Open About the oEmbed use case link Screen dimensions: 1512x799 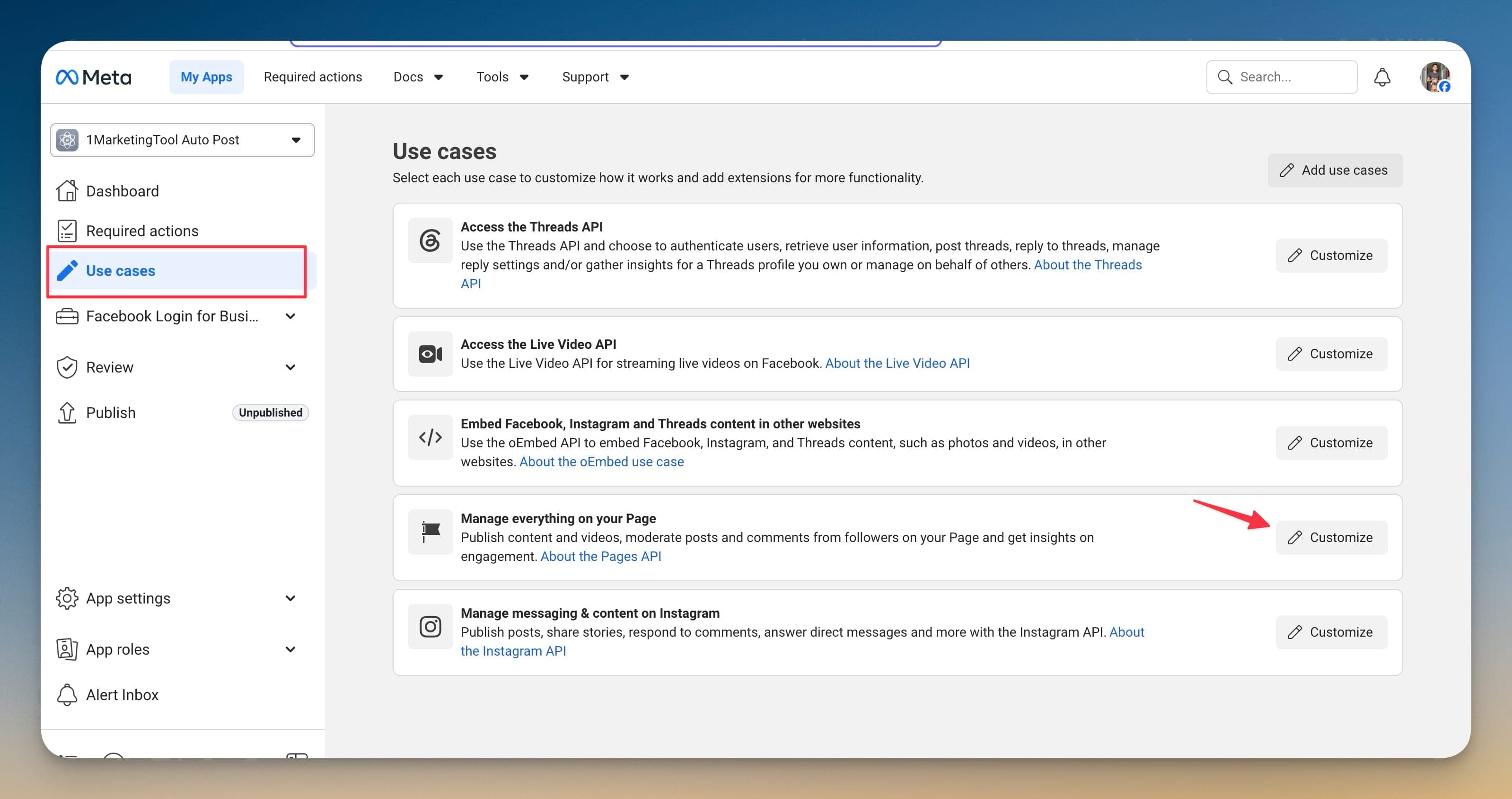pyautogui.click(x=602, y=462)
